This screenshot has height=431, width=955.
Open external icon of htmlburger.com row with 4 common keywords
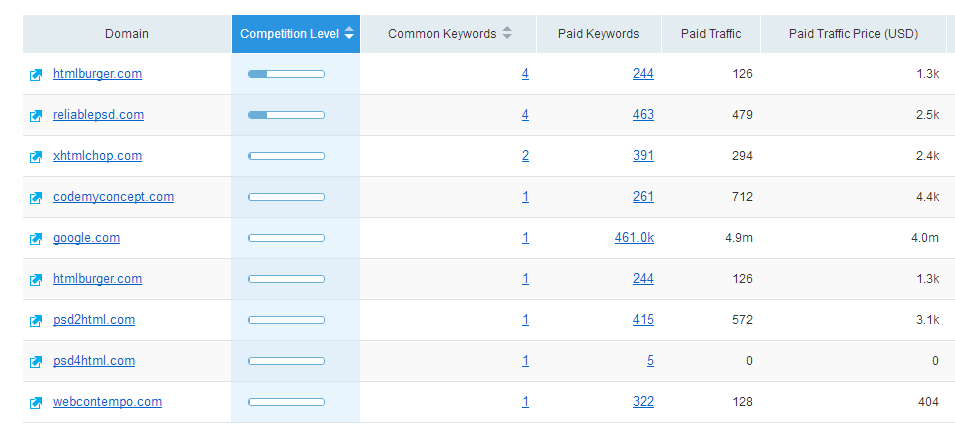[x=36, y=75]
